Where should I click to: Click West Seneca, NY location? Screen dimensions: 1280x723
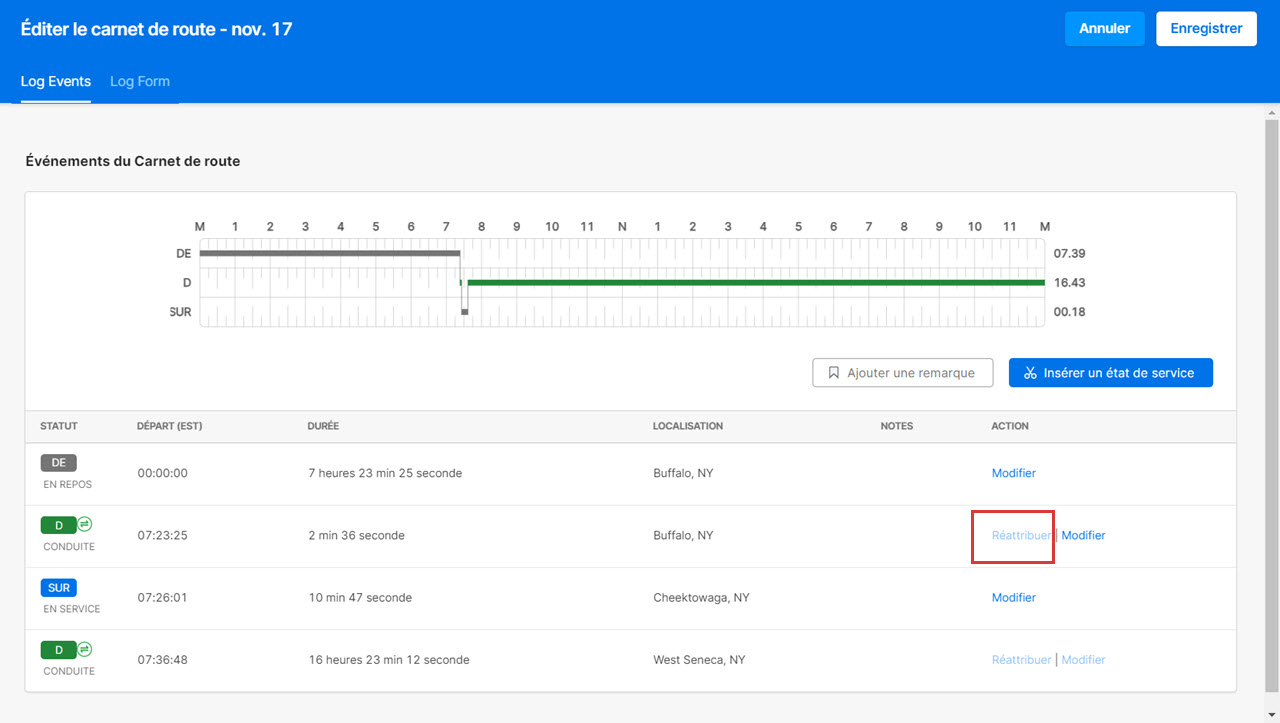coord(698,660)
